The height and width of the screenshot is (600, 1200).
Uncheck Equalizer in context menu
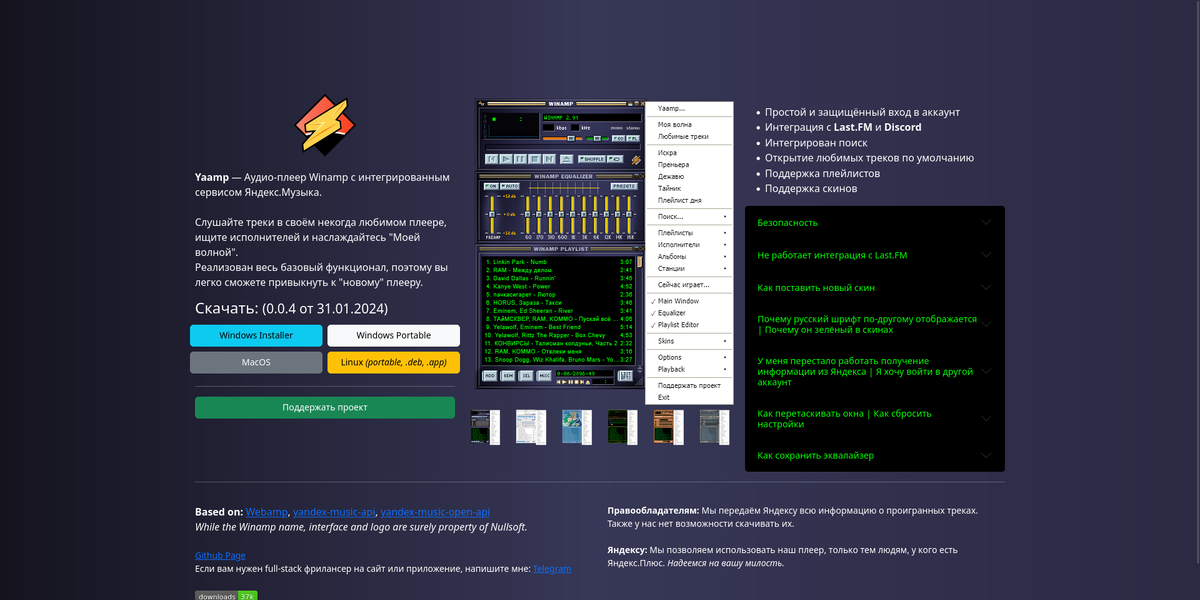click(x=689, y=313)
